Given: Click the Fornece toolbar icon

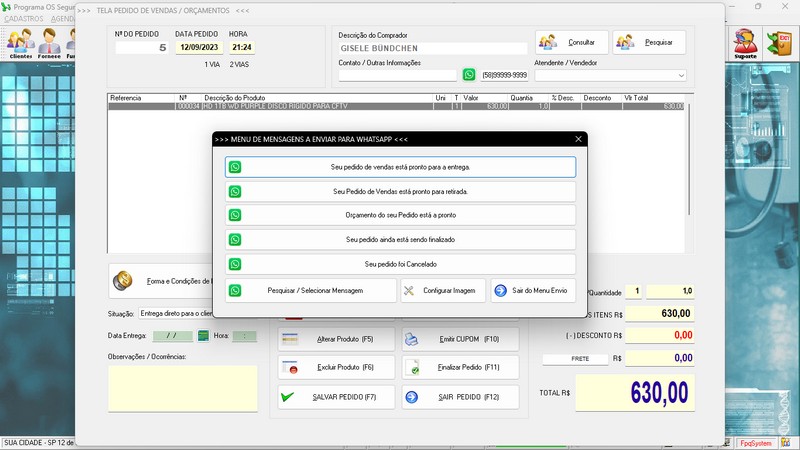Looking at the screenshot, I should tap(49, 43).
